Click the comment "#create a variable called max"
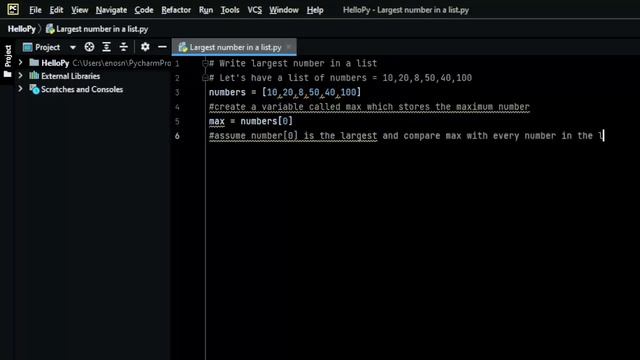Viewport: 640px width, 360px height. coord(285,107)
